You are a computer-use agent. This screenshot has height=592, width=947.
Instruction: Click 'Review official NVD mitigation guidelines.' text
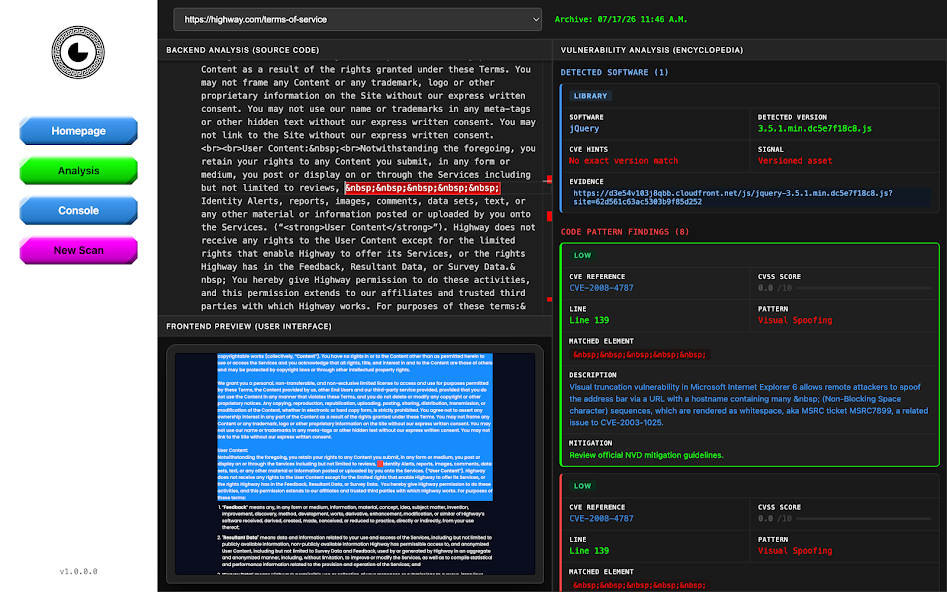click(x=646, y=455)
